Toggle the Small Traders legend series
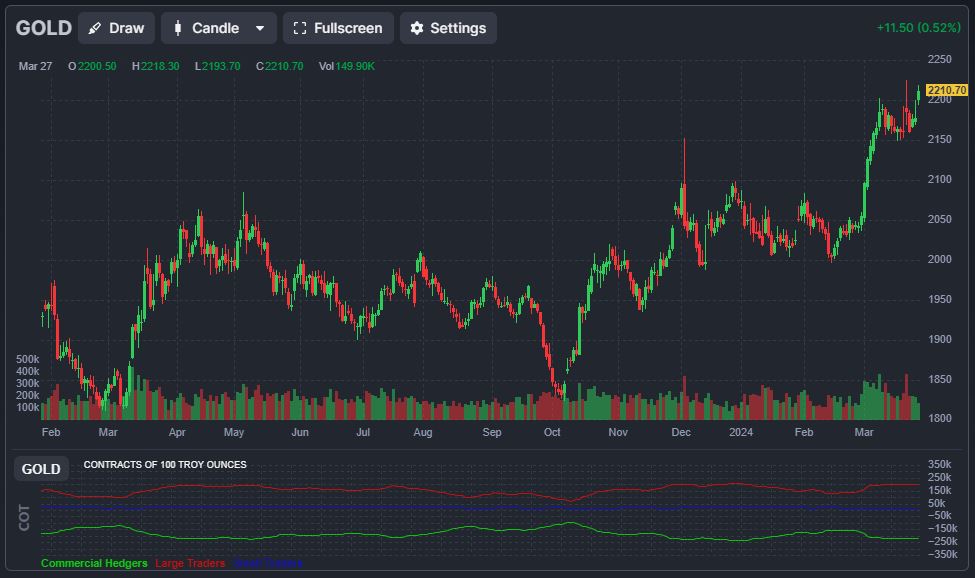The height and width of the screenshot is (578, 975). coord(267,563)
